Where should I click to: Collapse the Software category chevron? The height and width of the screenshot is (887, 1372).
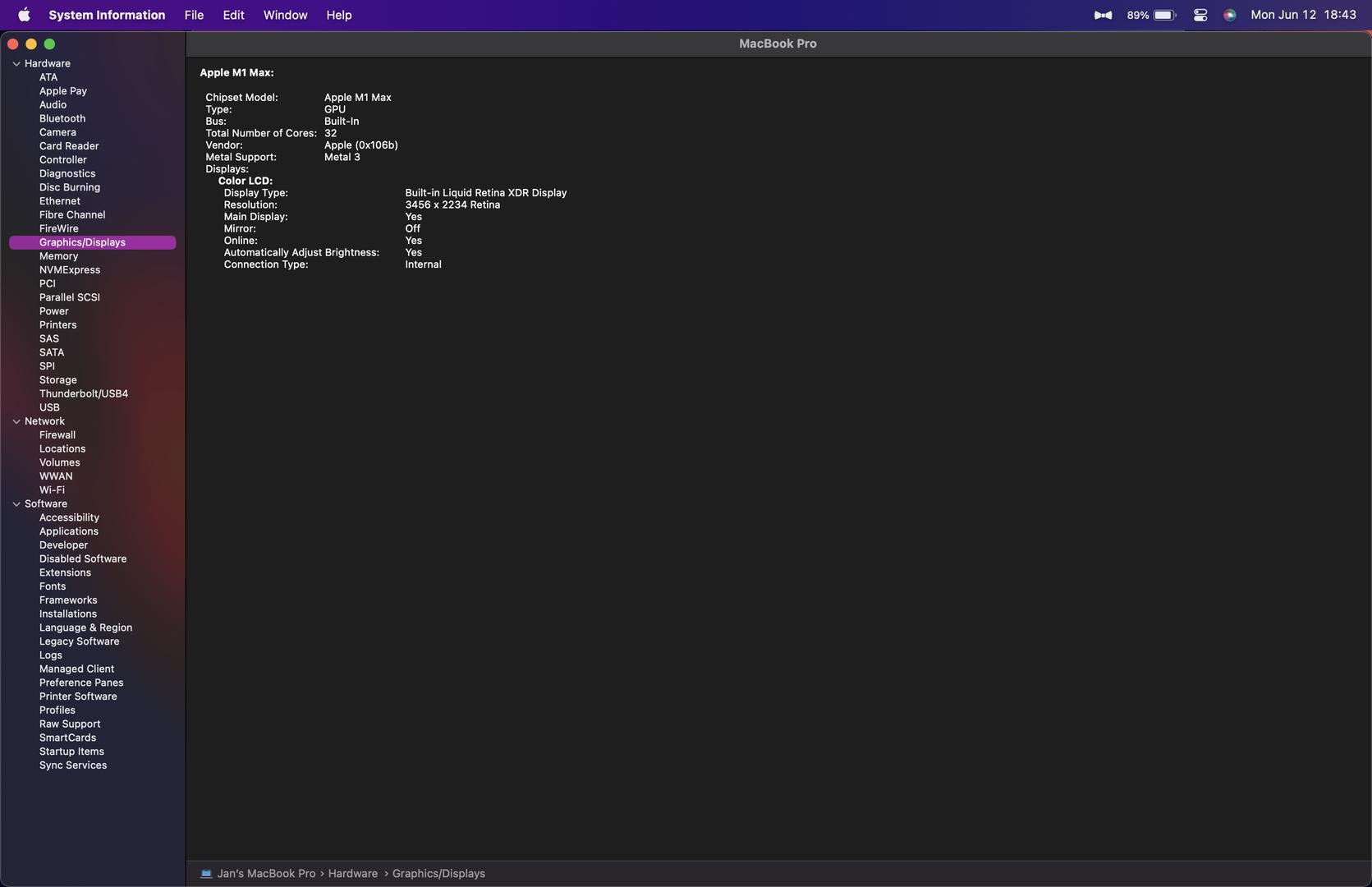pyautogui.click(x=16, y=504)
